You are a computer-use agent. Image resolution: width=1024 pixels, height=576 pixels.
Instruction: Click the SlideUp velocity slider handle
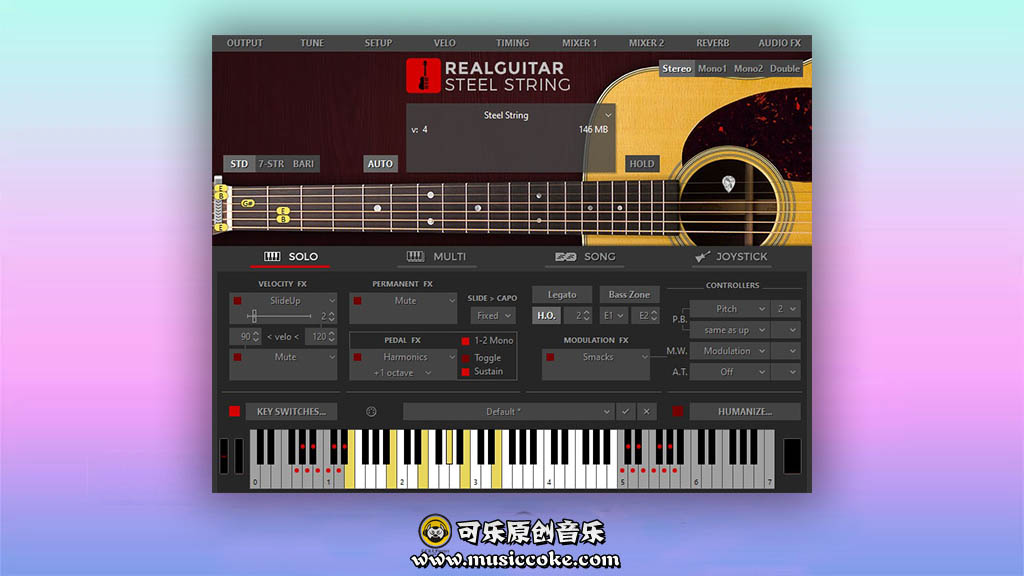coord(253,316)
